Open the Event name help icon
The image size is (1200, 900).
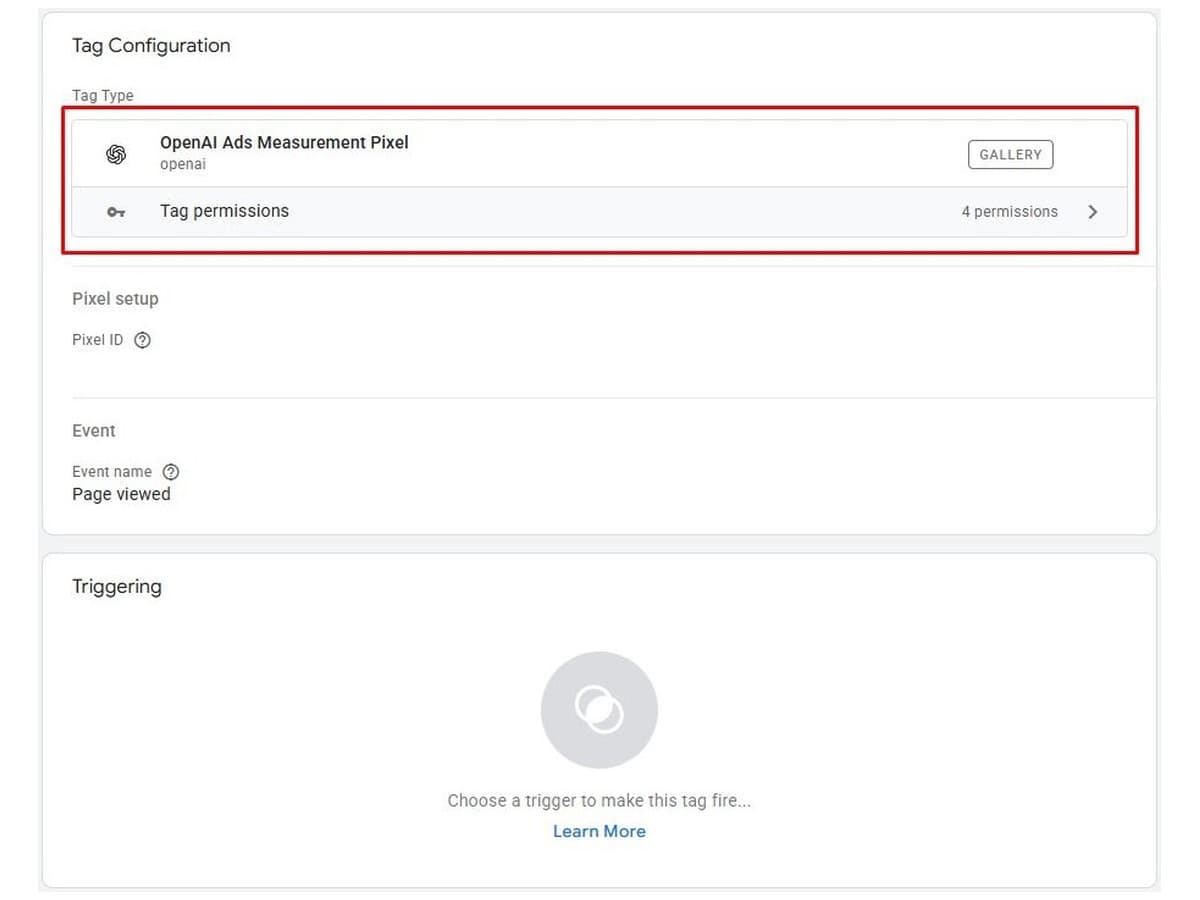pos(171,472)
